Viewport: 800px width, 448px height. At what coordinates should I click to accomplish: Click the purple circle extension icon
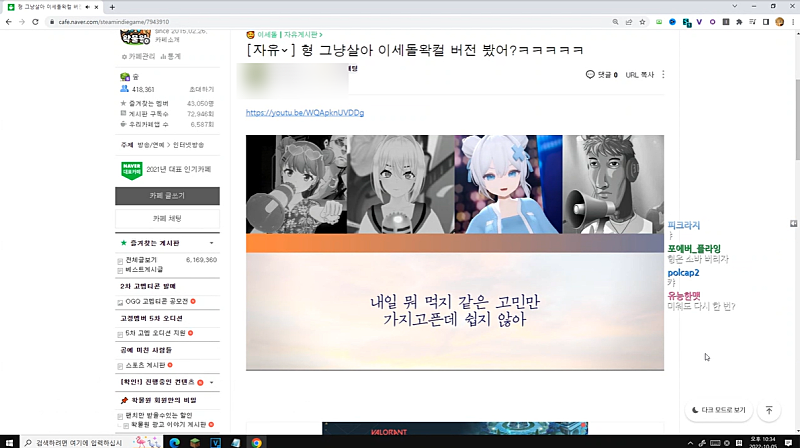(712, 22)
